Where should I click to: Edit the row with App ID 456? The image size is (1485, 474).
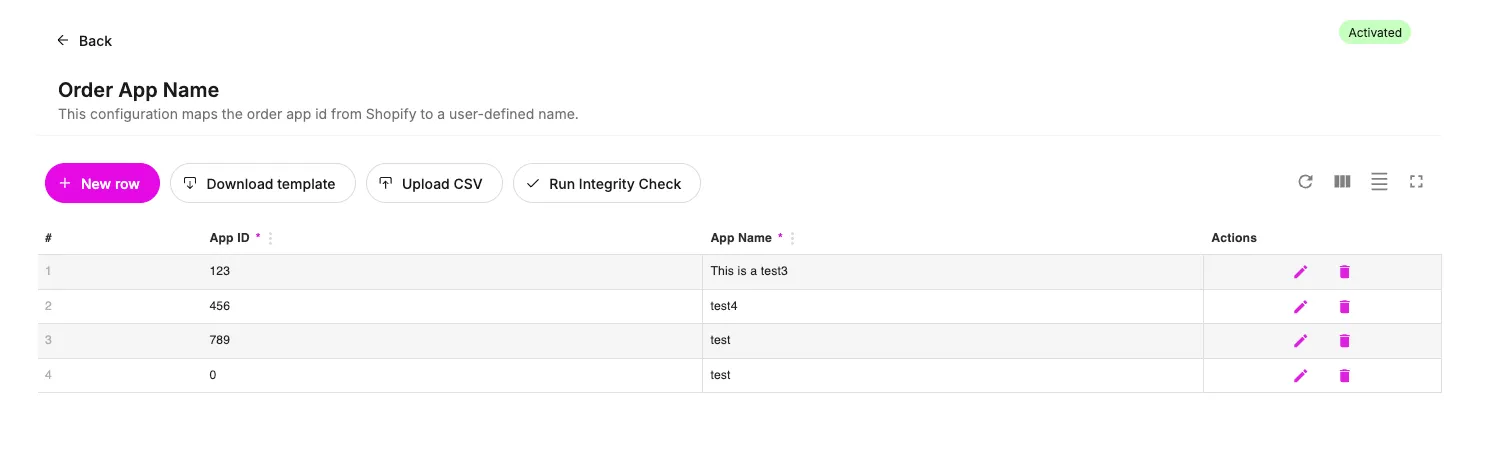coord(1300,307)
